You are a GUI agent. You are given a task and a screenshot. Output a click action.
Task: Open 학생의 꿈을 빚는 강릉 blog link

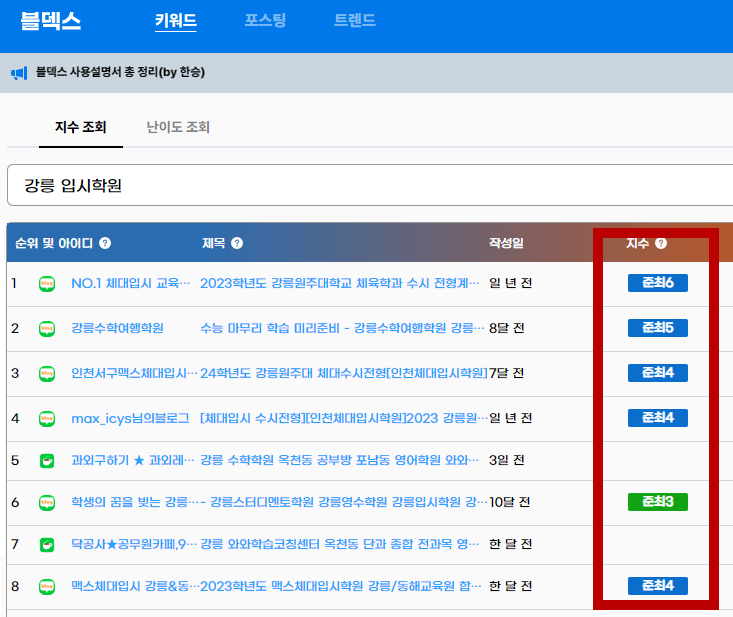134,502
